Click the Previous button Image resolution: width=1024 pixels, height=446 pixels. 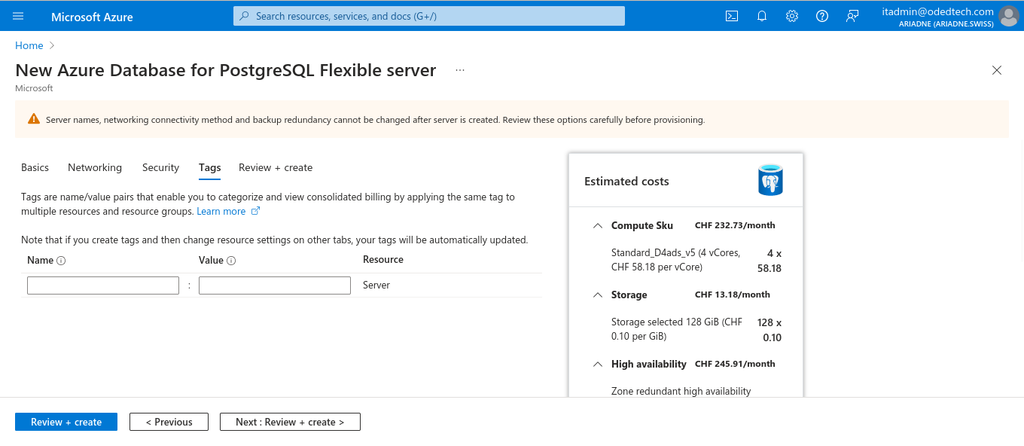[169, 422]
